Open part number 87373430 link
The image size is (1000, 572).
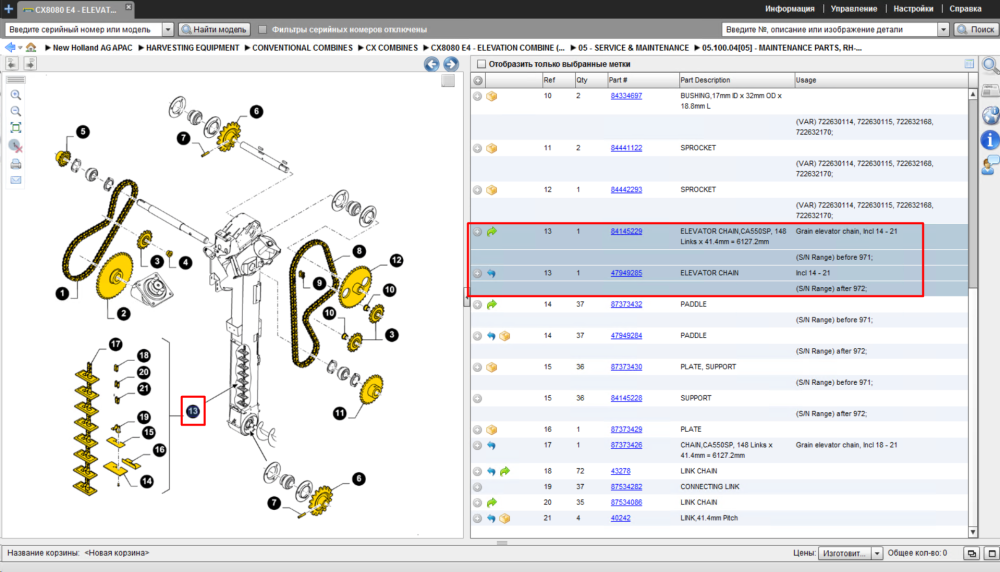tap(626, 367)
